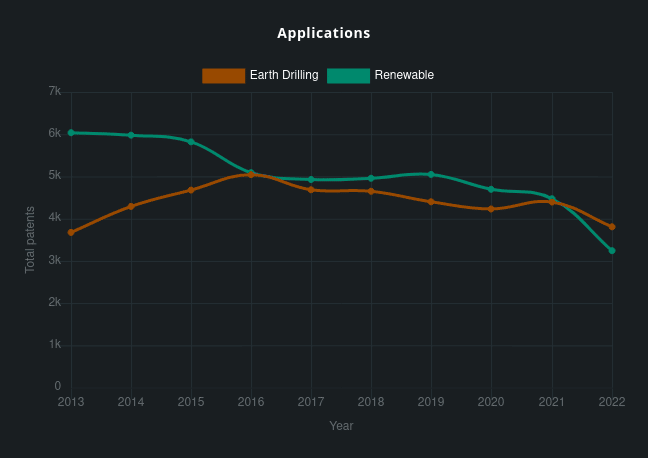Click the Renewable 2018 data marker
648x458 pixels.
click(x=371, y=179)
